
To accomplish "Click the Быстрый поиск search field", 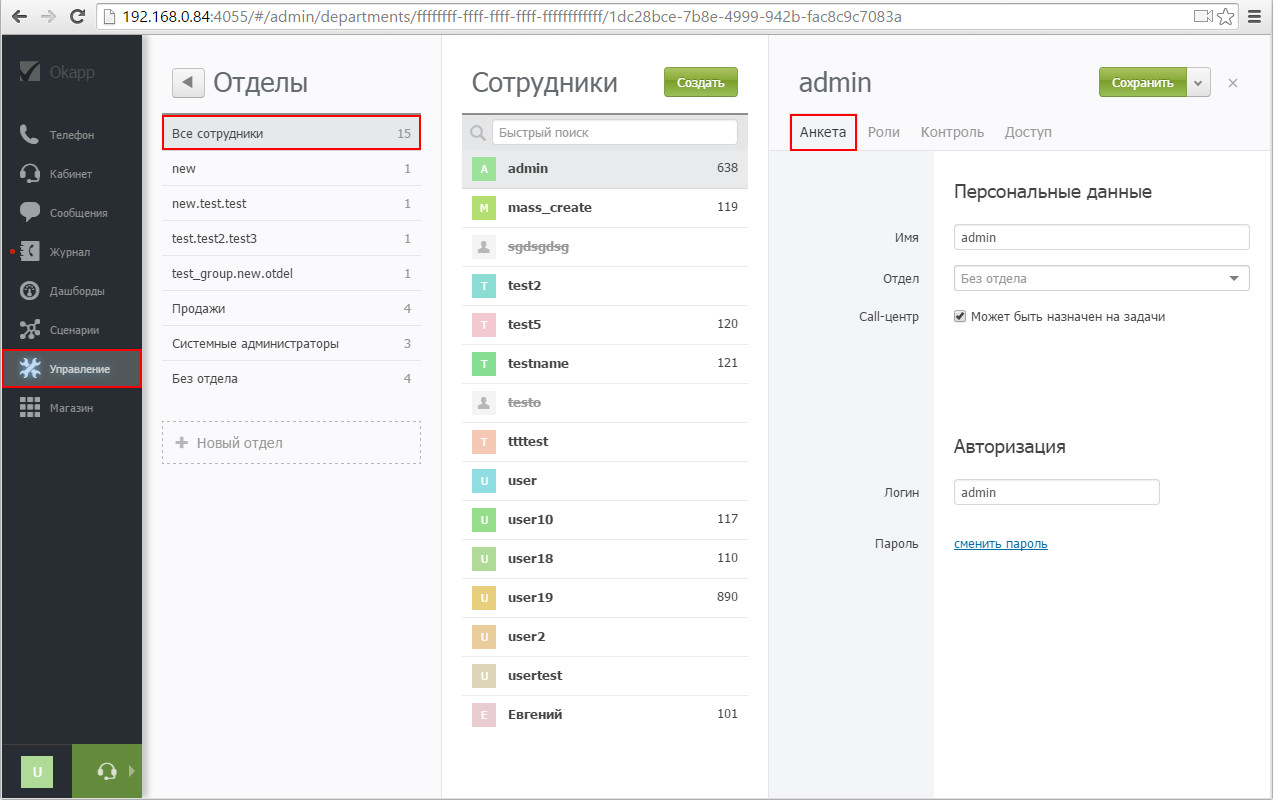I will tap(614, 132).
